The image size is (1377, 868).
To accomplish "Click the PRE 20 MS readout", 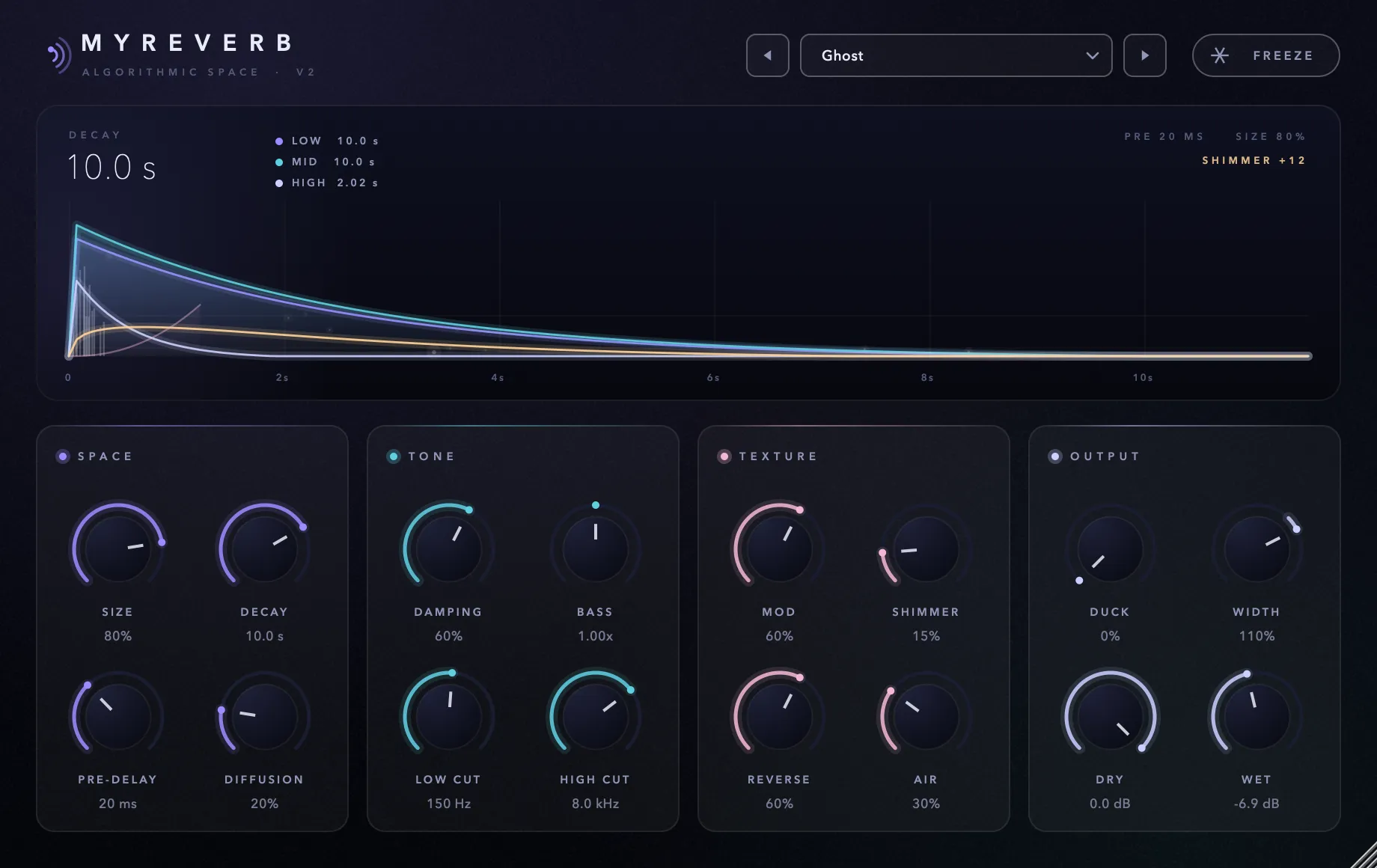I will [1164, 136].
